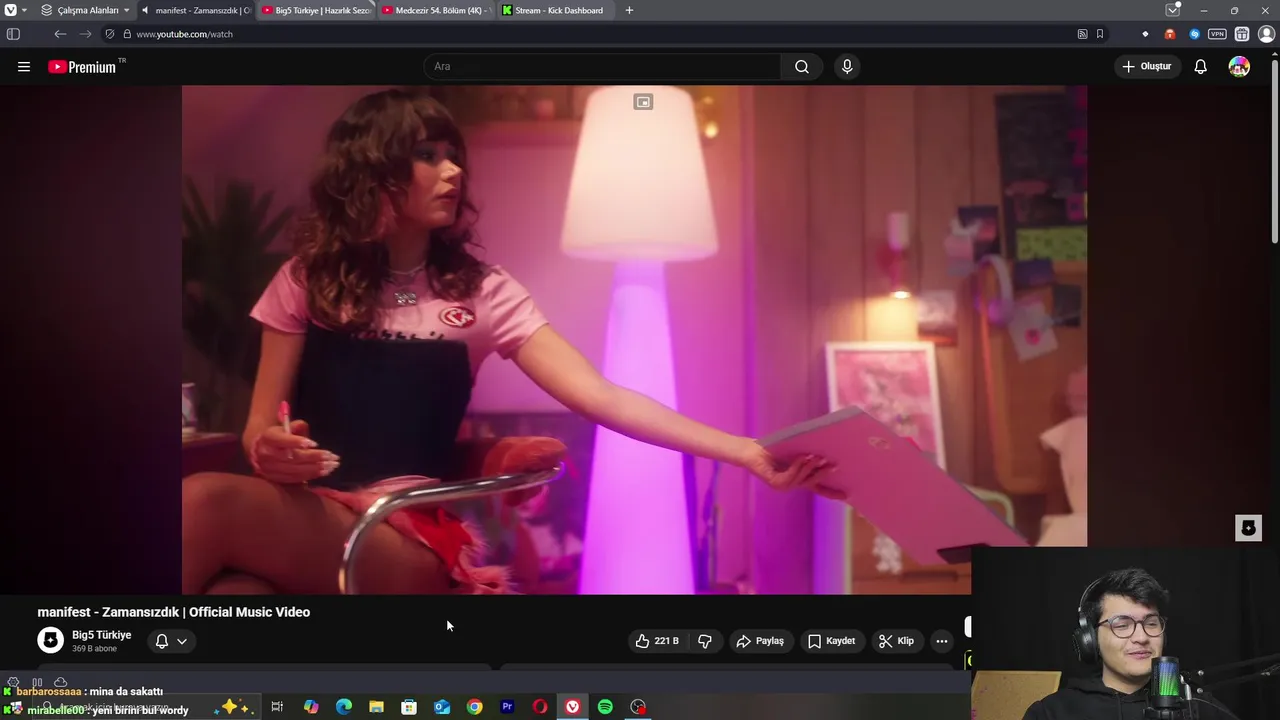Open overlay settings gear above chat
Image resolution: width=1280 pixels, height=720 pixels.
13,682
